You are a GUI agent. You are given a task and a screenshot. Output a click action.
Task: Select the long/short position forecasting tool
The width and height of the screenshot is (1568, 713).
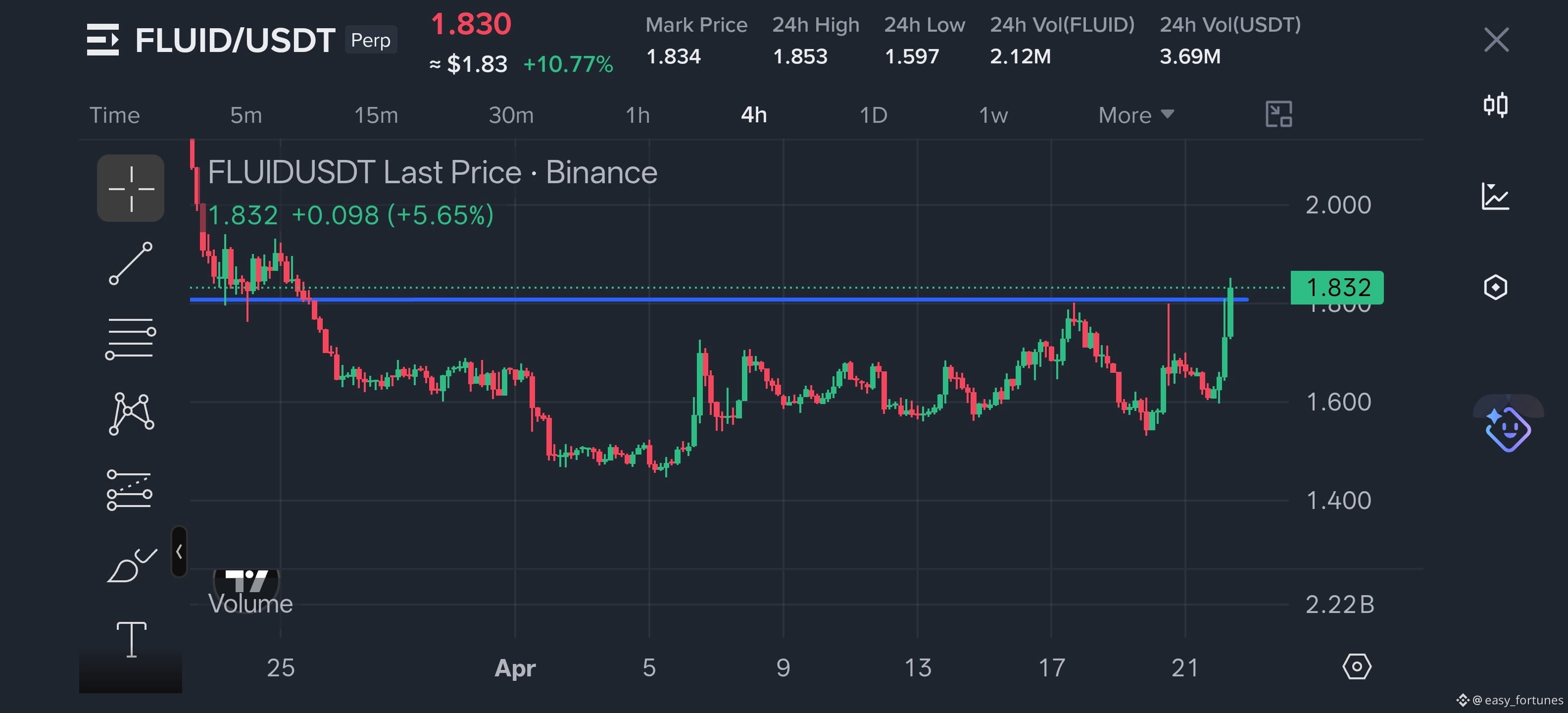(130, 490)
